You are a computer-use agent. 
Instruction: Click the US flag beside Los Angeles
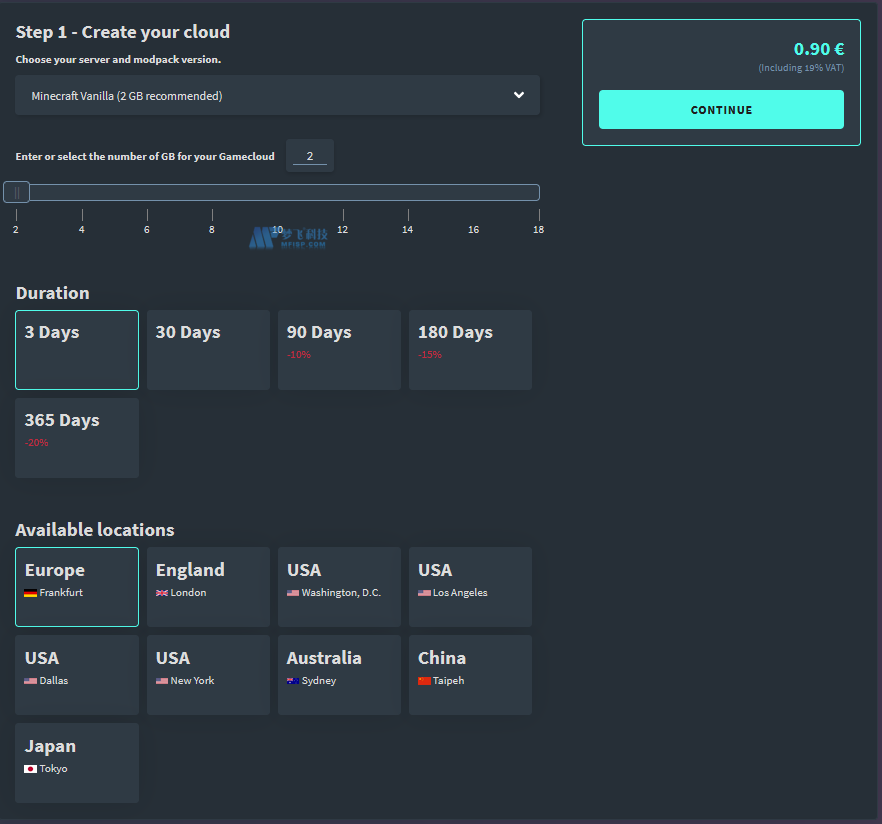424,593
